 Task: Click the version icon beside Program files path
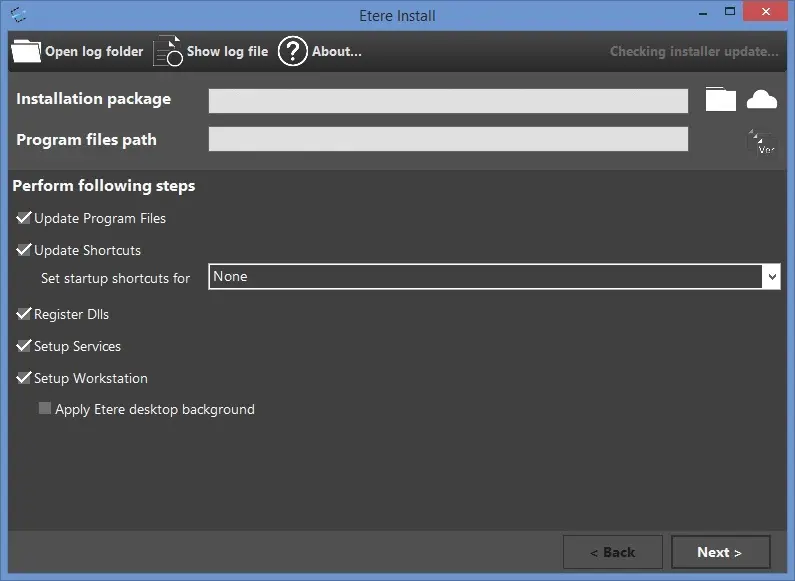762,142
